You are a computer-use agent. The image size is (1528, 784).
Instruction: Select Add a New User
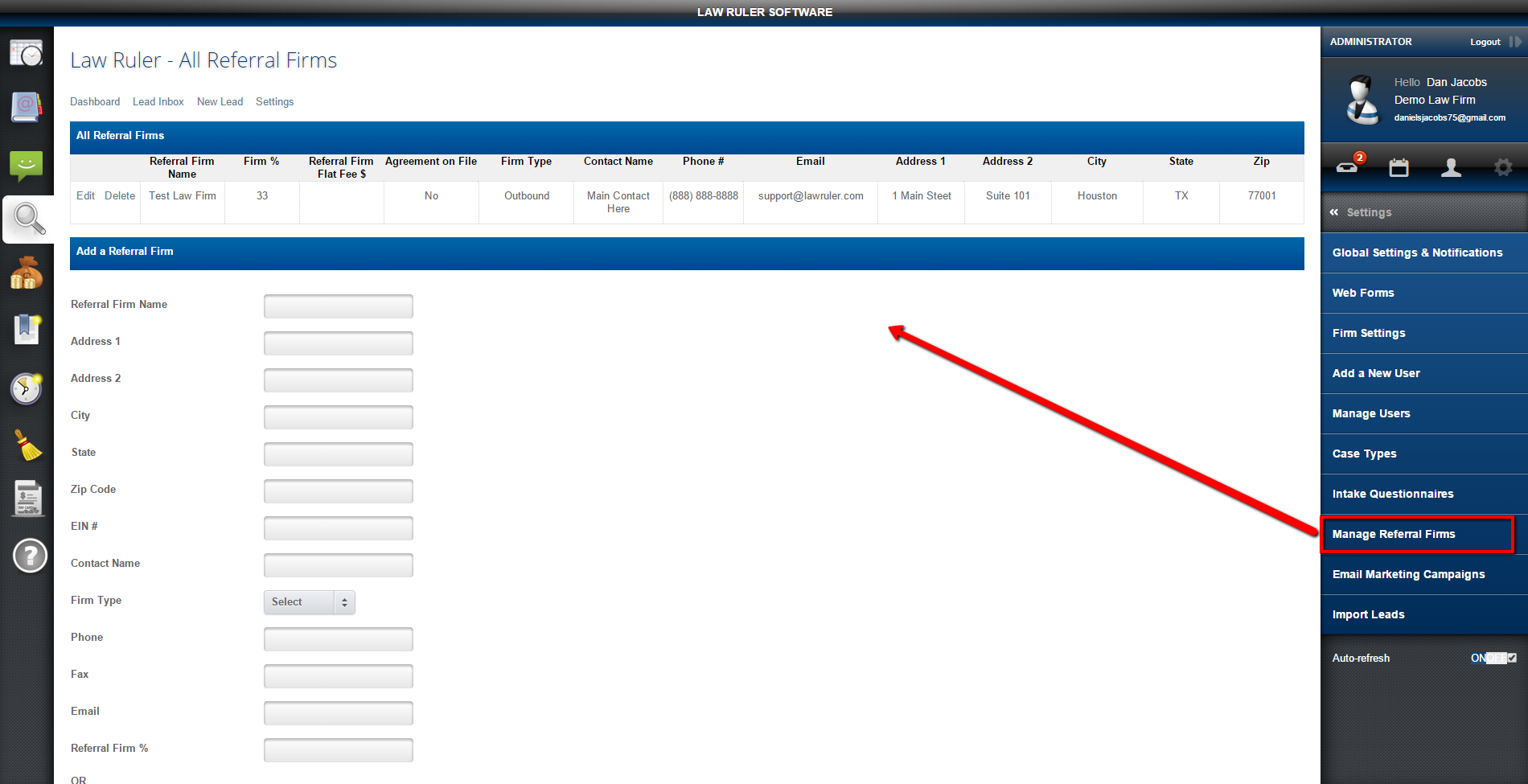coord(1424,373)
